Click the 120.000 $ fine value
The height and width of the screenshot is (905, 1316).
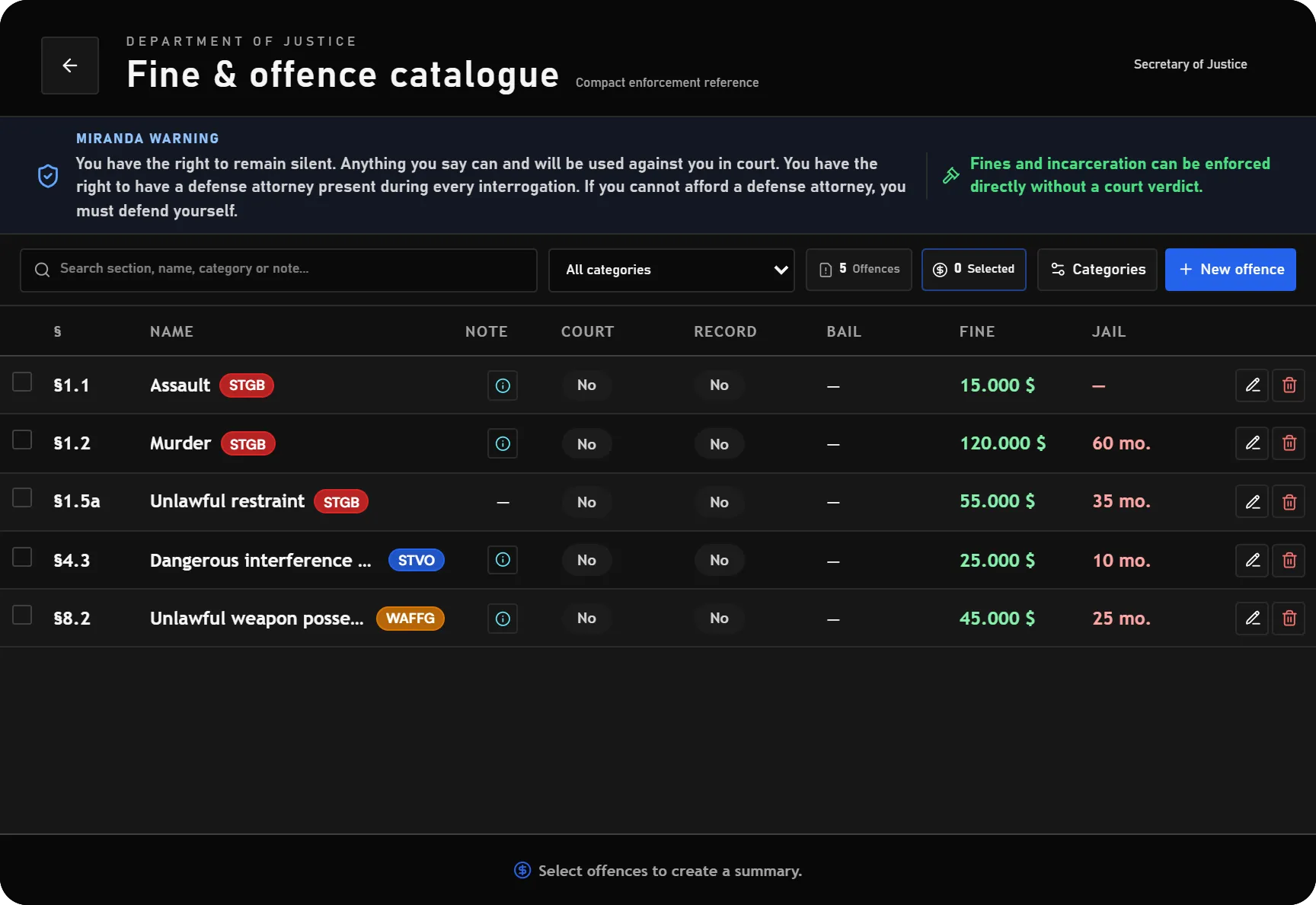[x=1003, y=443]
